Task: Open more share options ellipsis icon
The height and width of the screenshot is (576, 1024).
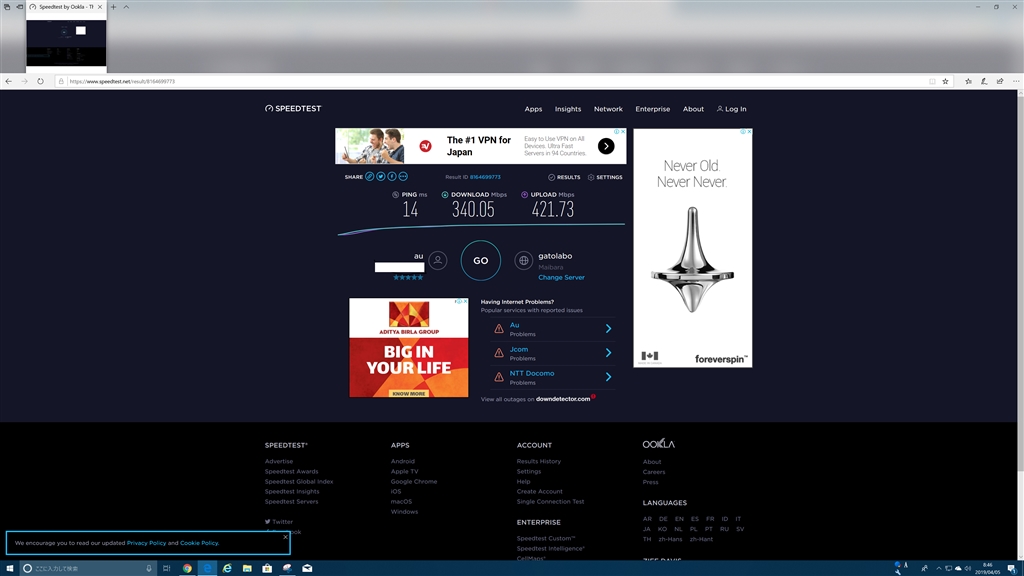Action: [x=403, y=176]
